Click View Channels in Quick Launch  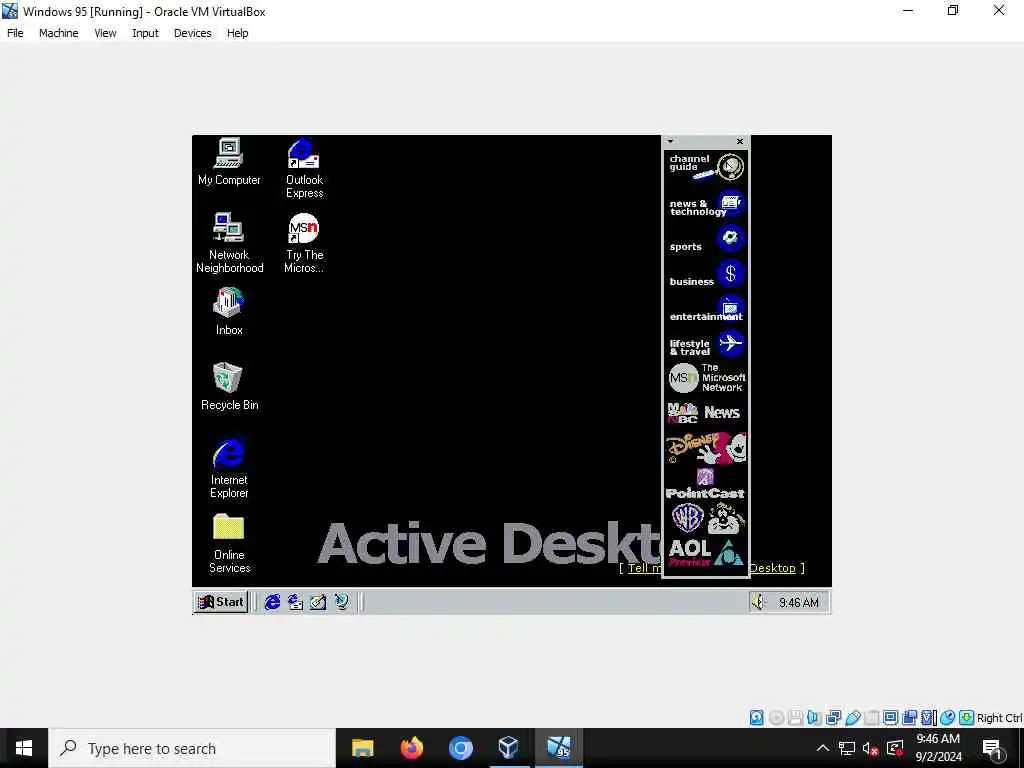pos(341,601)
